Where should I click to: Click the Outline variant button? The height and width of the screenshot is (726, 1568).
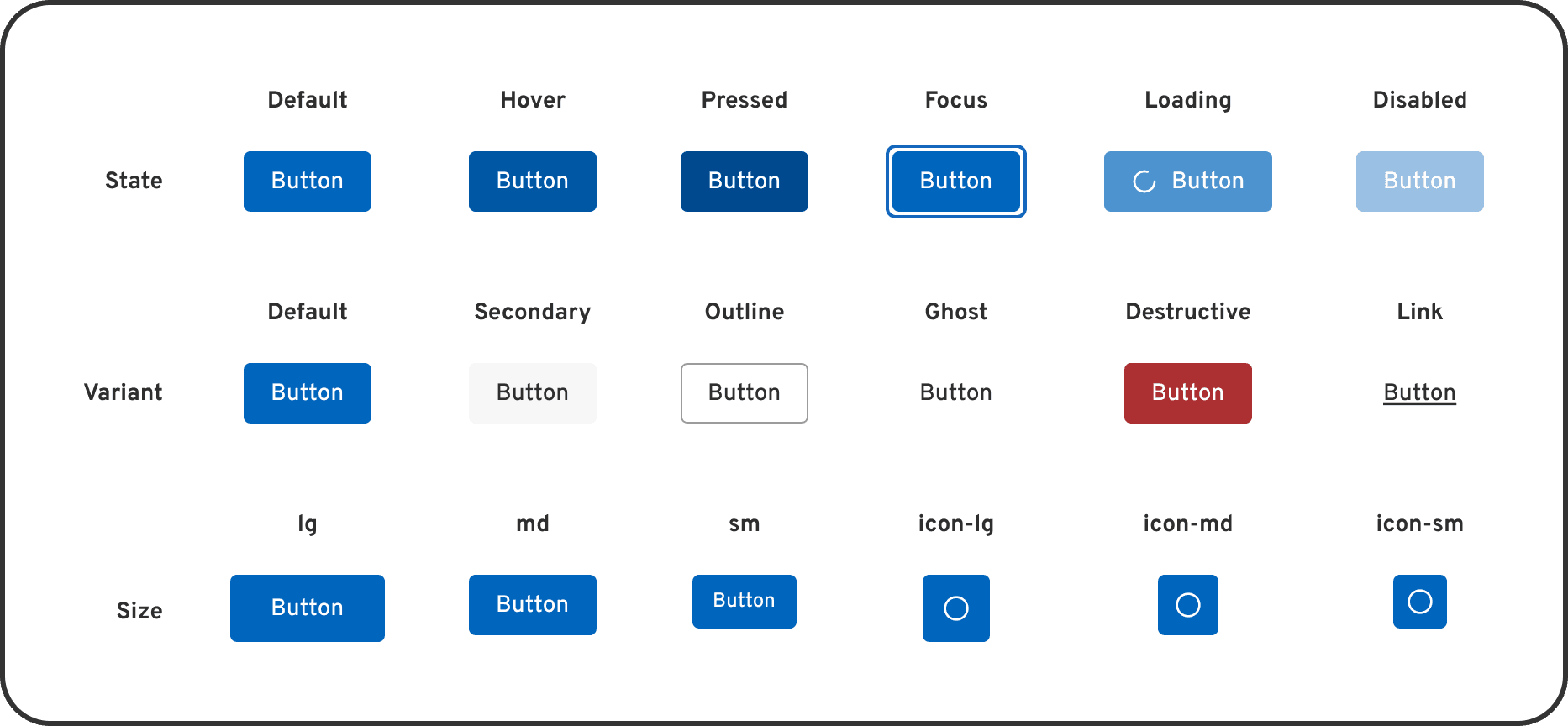pos(744,392)
